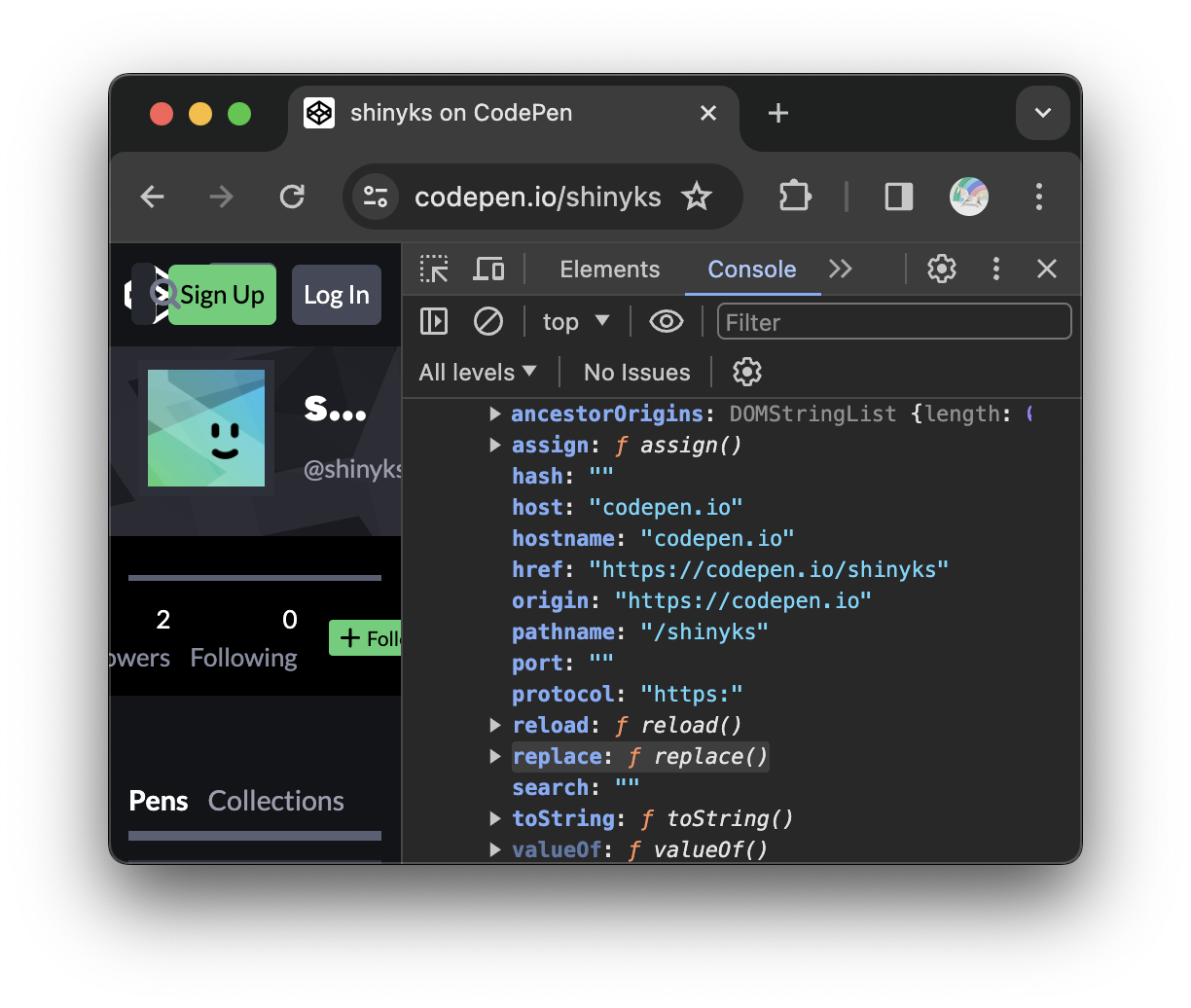Click the CodePen favicon on the tab

click(319, 113)
